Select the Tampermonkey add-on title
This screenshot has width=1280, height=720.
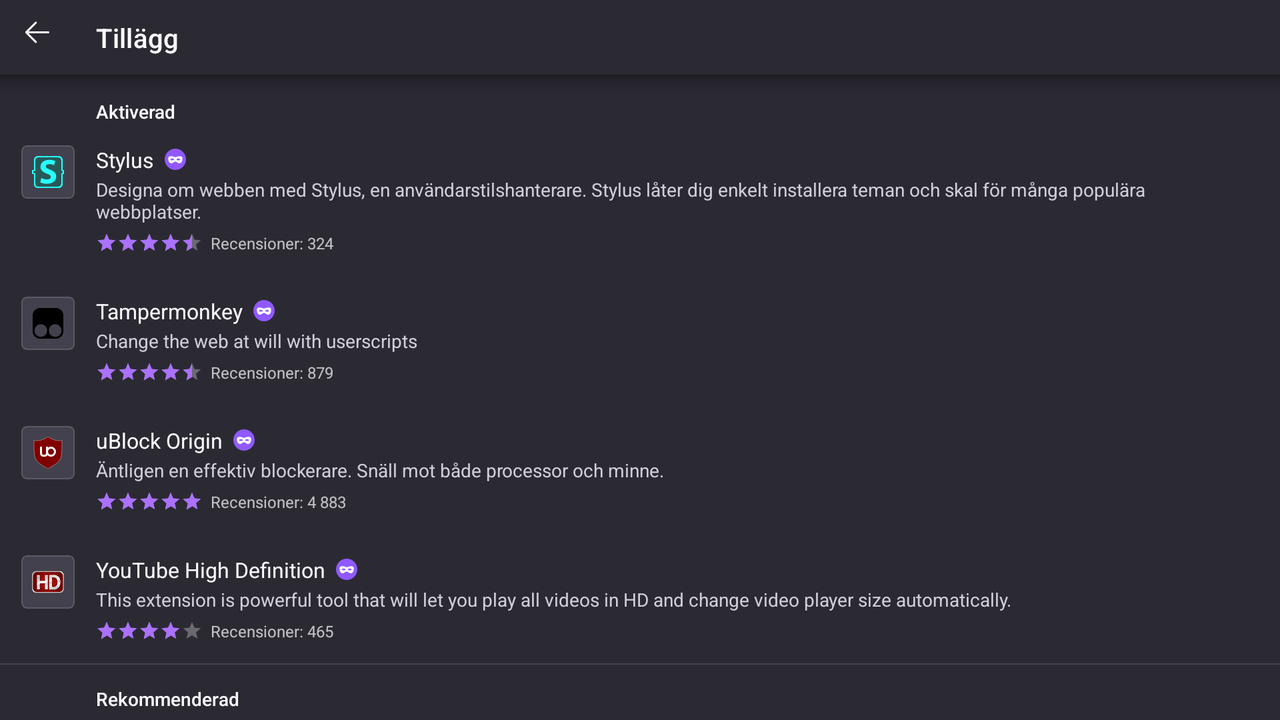click(169, 312)
